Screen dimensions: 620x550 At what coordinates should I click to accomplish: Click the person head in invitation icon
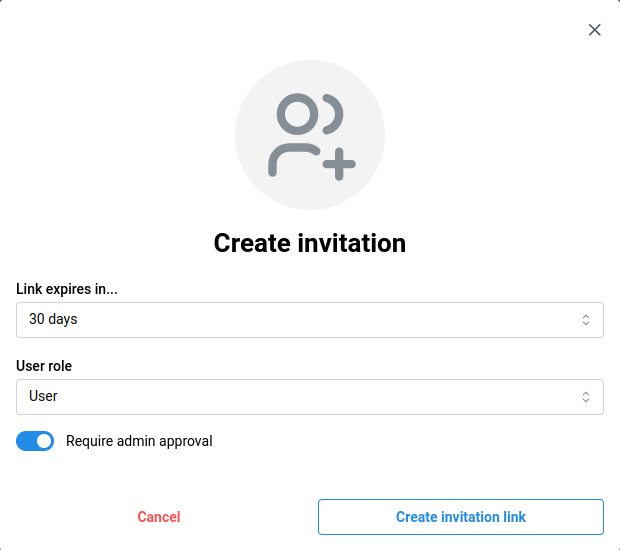[x=296, y=114]
